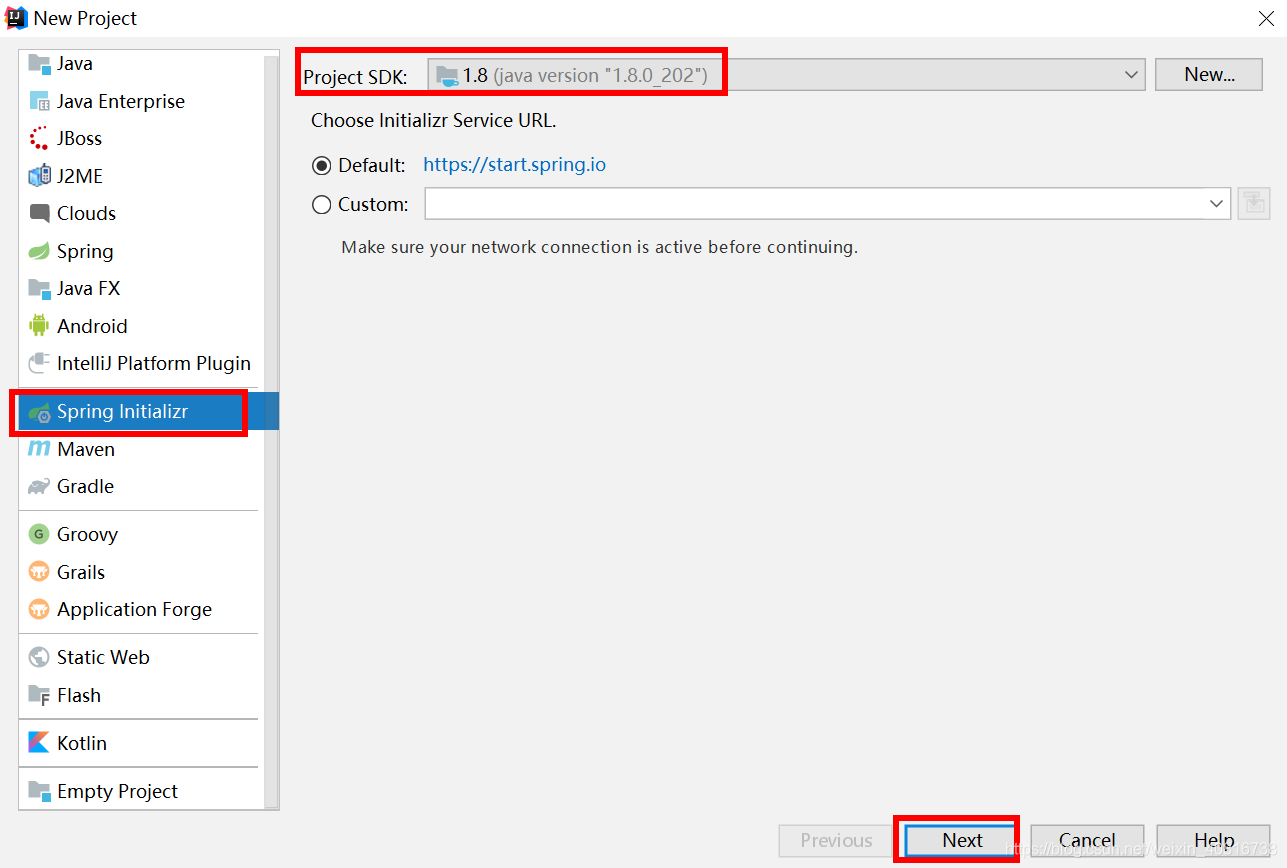Select Application Forge label

point(134,610)
